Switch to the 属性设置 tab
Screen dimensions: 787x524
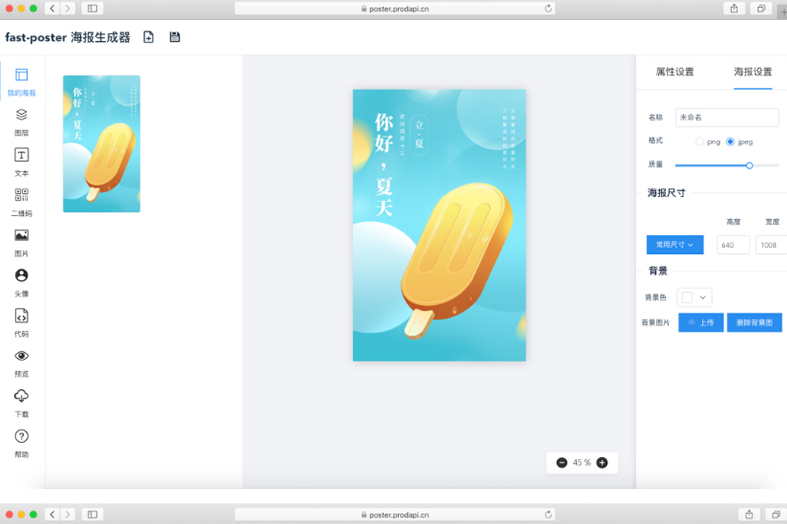point(674,72)
